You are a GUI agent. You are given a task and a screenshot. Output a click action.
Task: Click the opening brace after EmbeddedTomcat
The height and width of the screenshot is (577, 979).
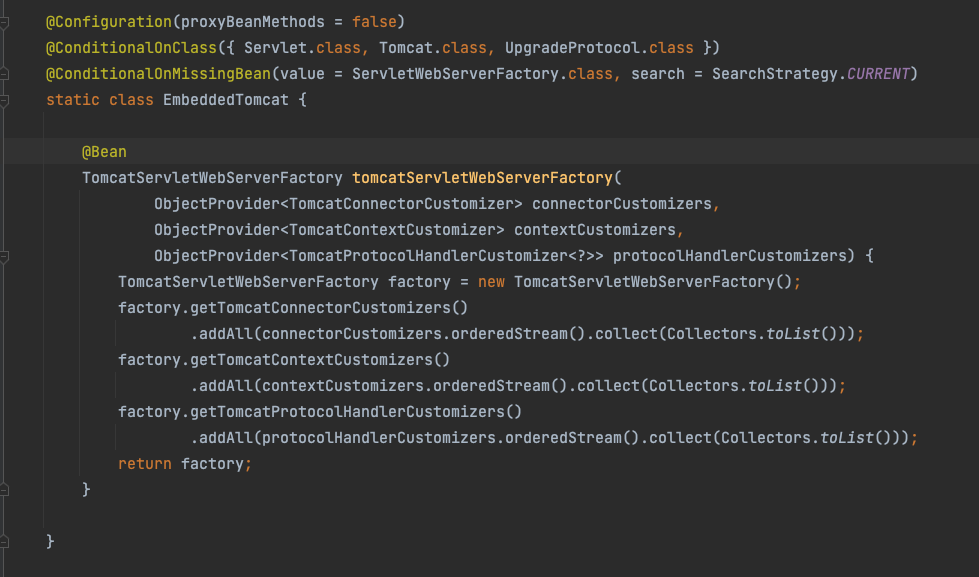[302, 100]
